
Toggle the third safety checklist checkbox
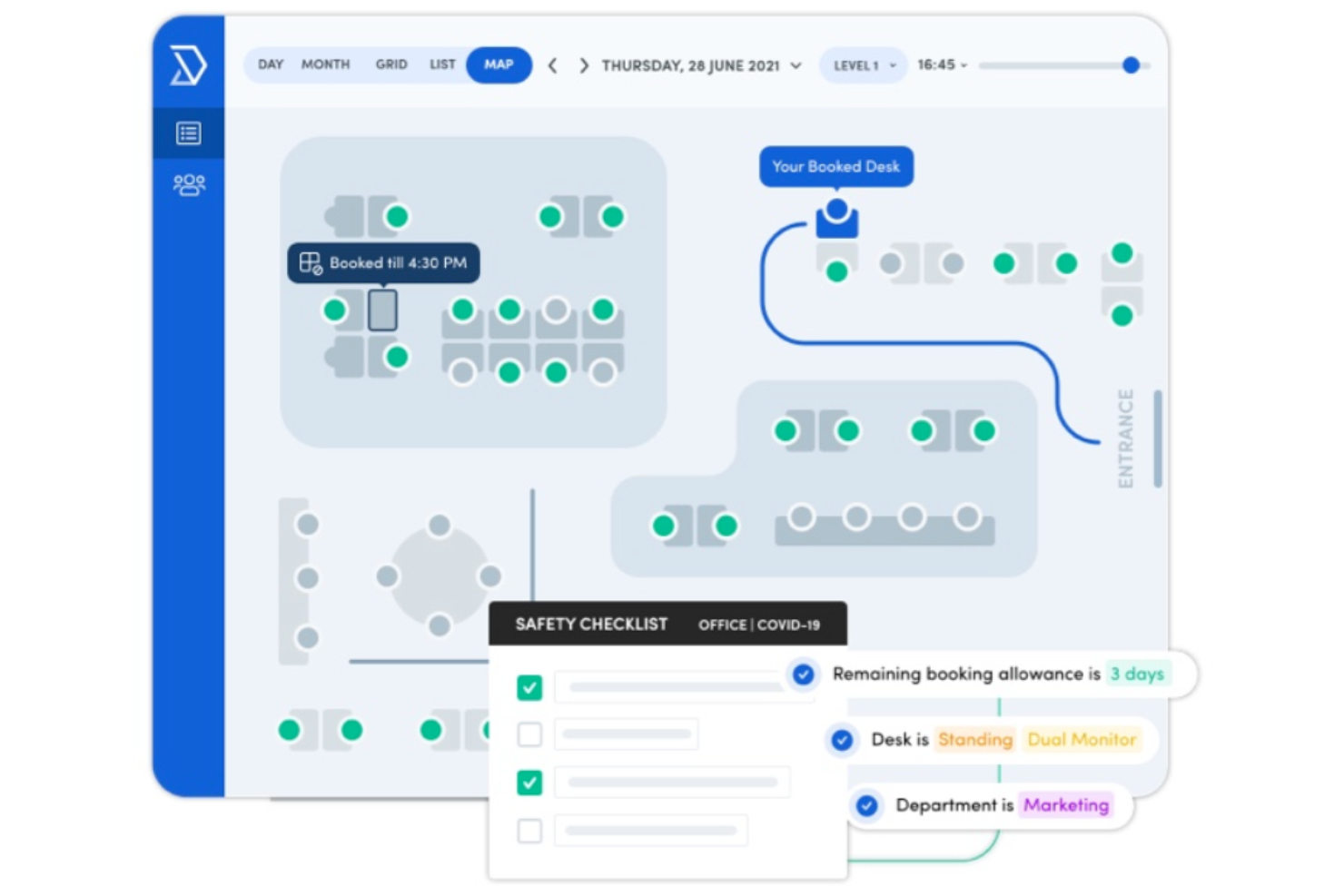(x=529, y=783)
